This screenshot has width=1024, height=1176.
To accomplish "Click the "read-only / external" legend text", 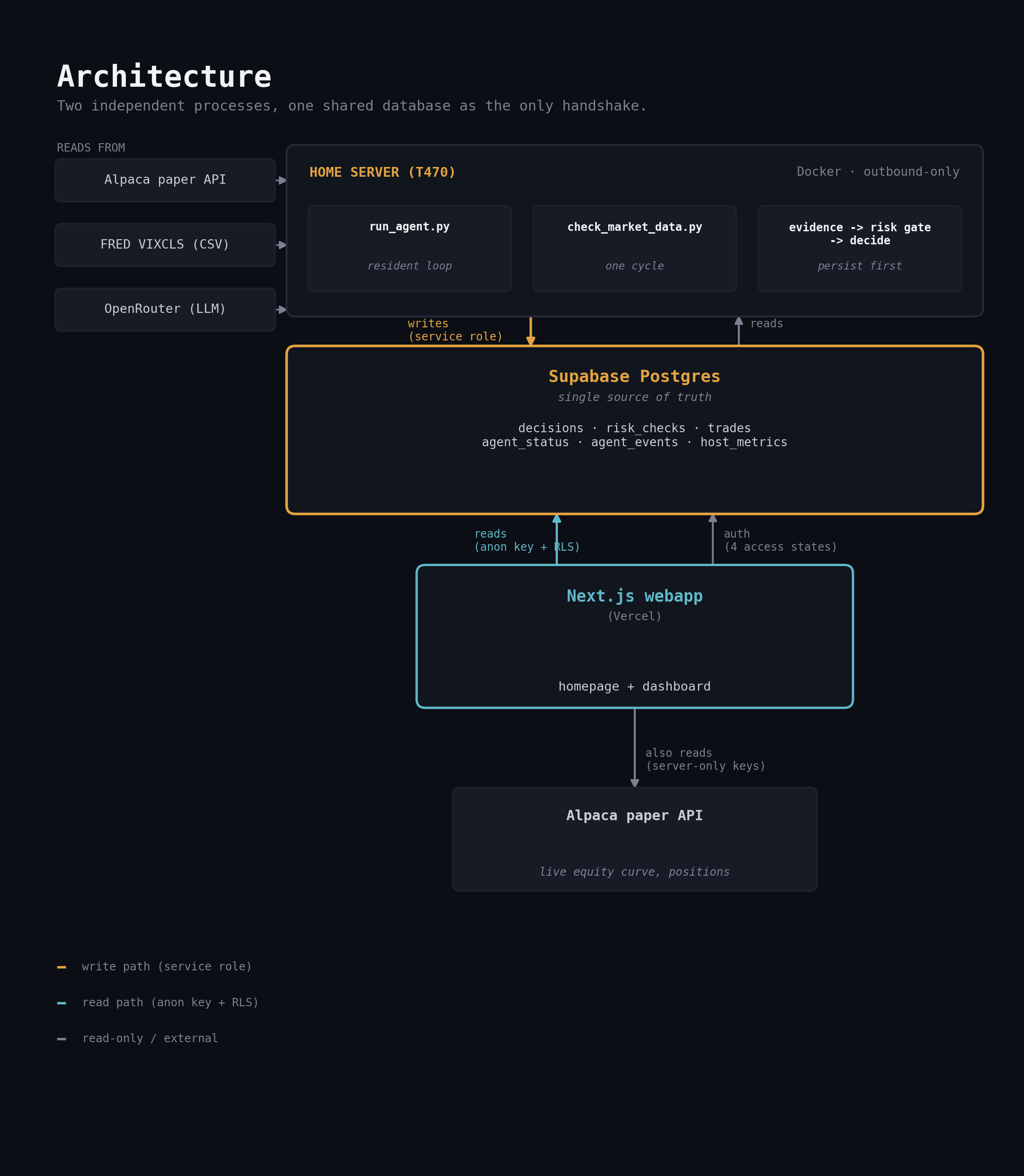I will [x=150, y=1039].
